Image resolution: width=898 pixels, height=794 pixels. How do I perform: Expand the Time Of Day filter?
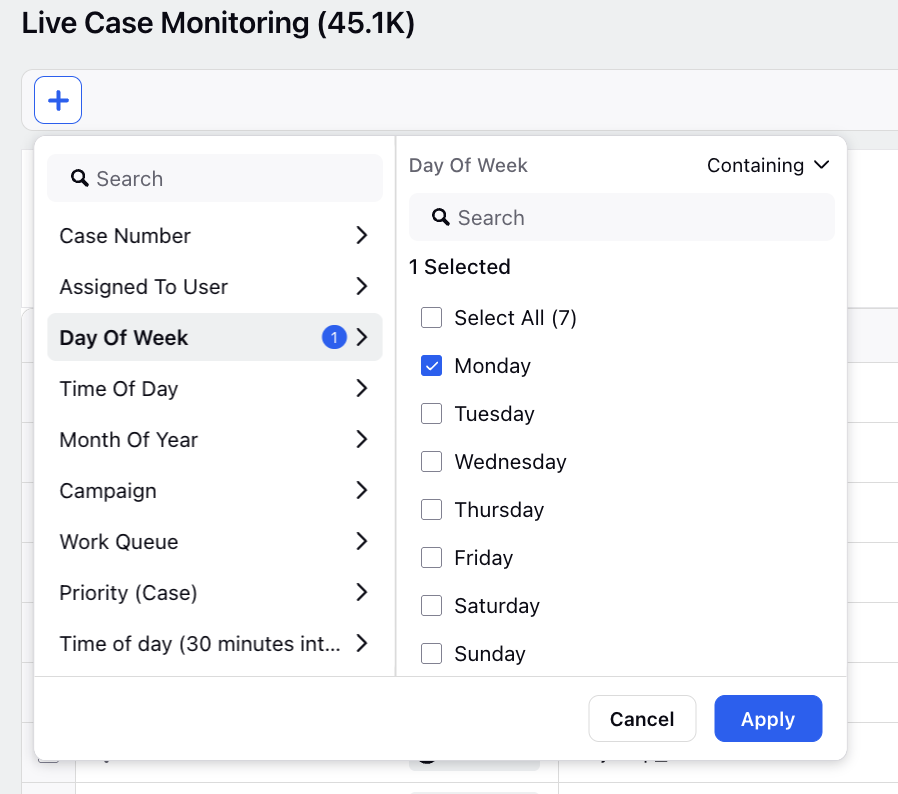(215, 388)
